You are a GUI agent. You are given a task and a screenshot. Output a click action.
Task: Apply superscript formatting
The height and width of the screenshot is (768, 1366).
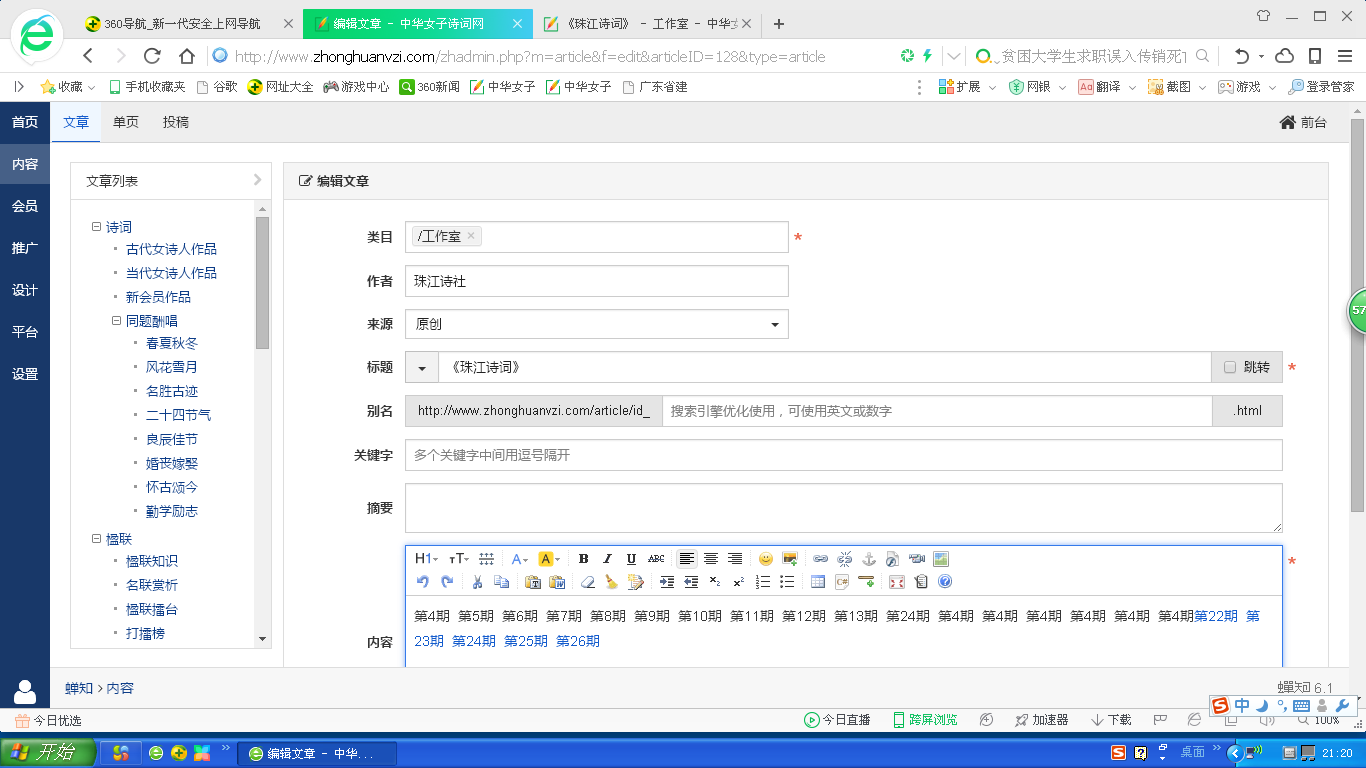pos(738,582)
